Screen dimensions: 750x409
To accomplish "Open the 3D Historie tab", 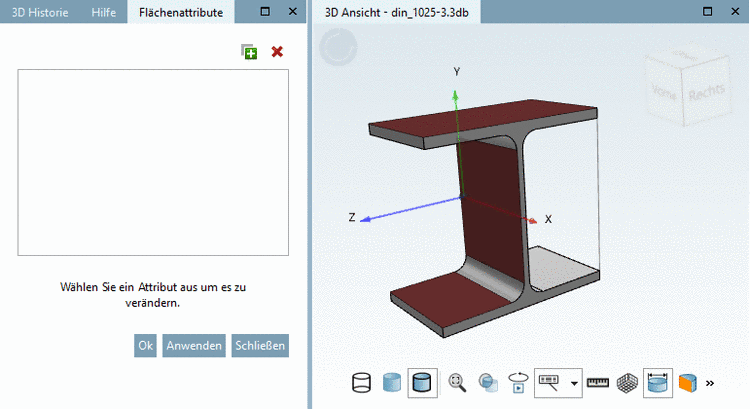I will click(x=40, y=12).
